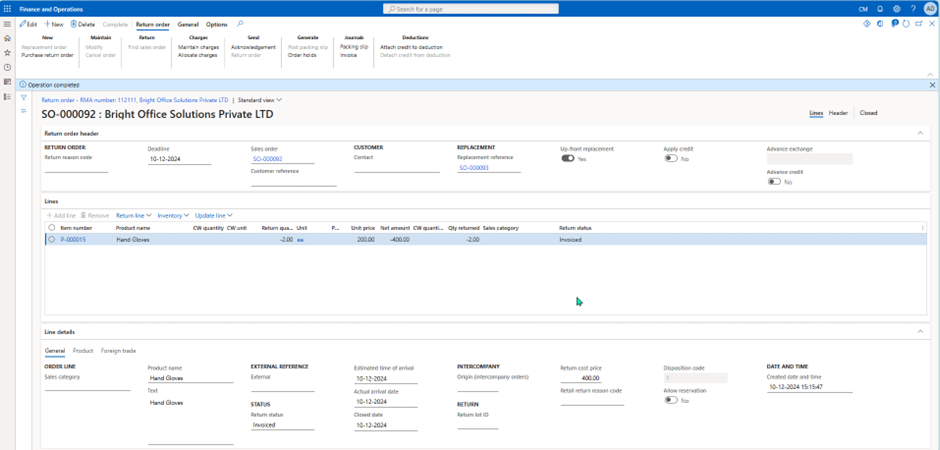The width and height of the screenshot is (940, 450).
Task: Open the Product tab in Line details
Action: click(83, 351)
